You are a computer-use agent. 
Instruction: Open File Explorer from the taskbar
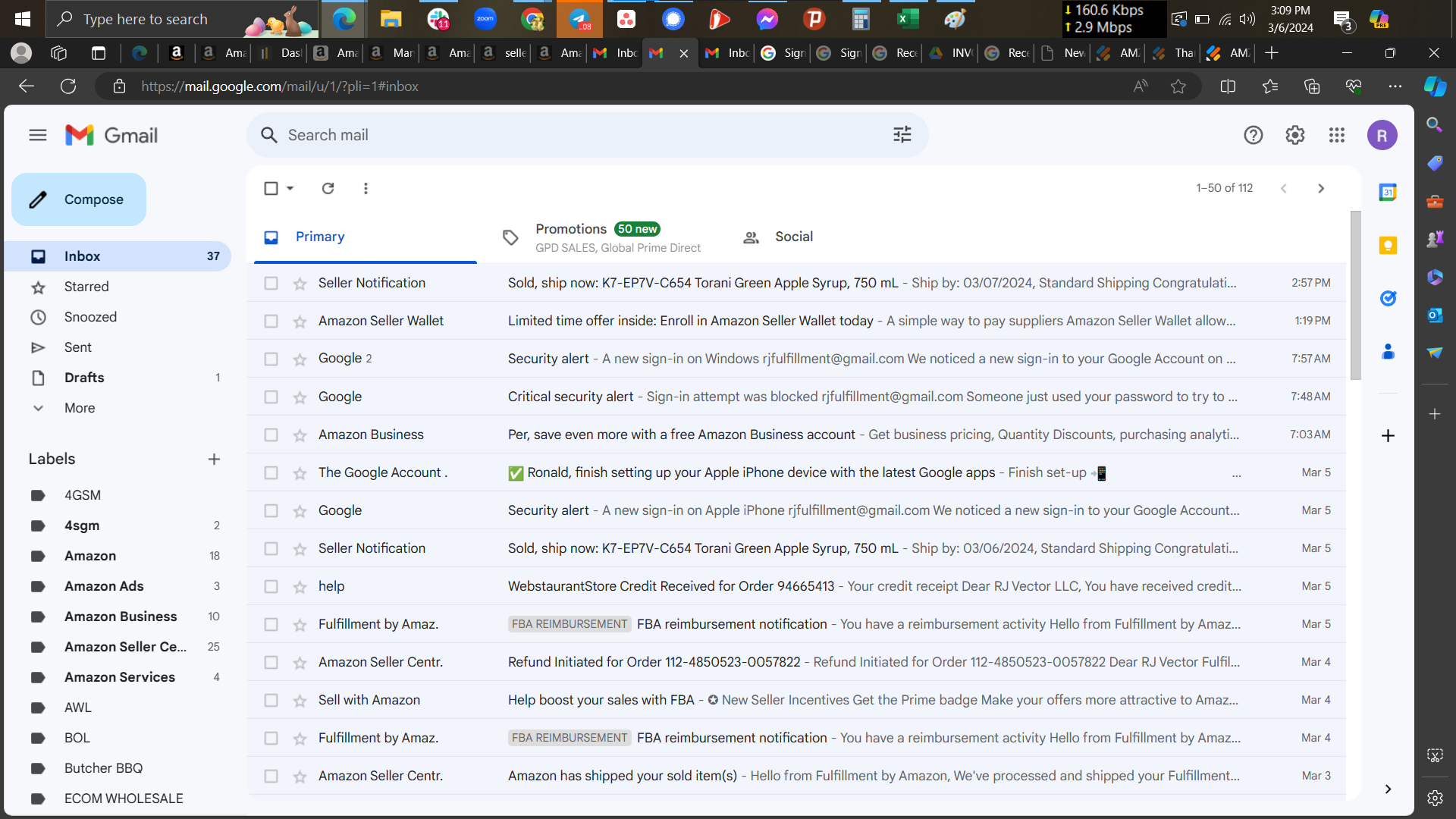pyautogui.click(x=391, y=19)
